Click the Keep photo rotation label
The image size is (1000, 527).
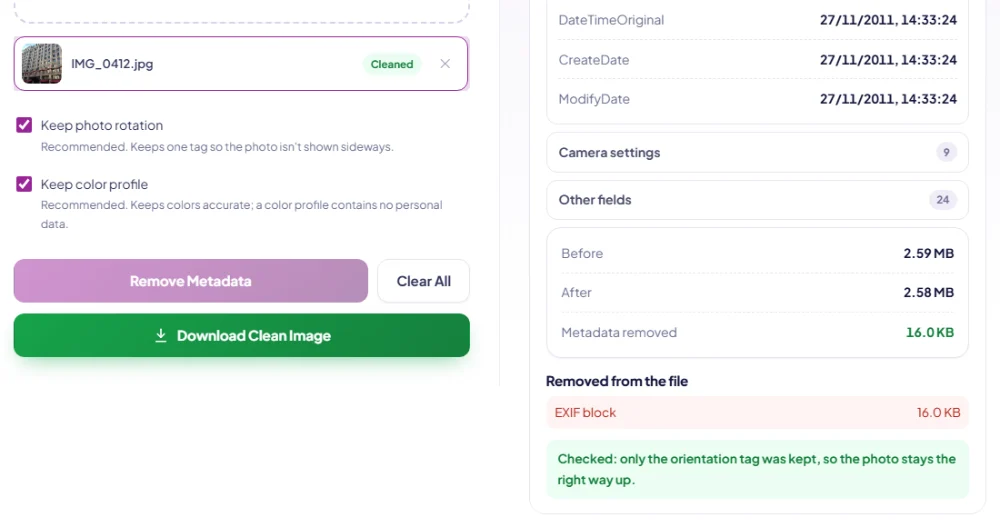click(x=102, y=125)
